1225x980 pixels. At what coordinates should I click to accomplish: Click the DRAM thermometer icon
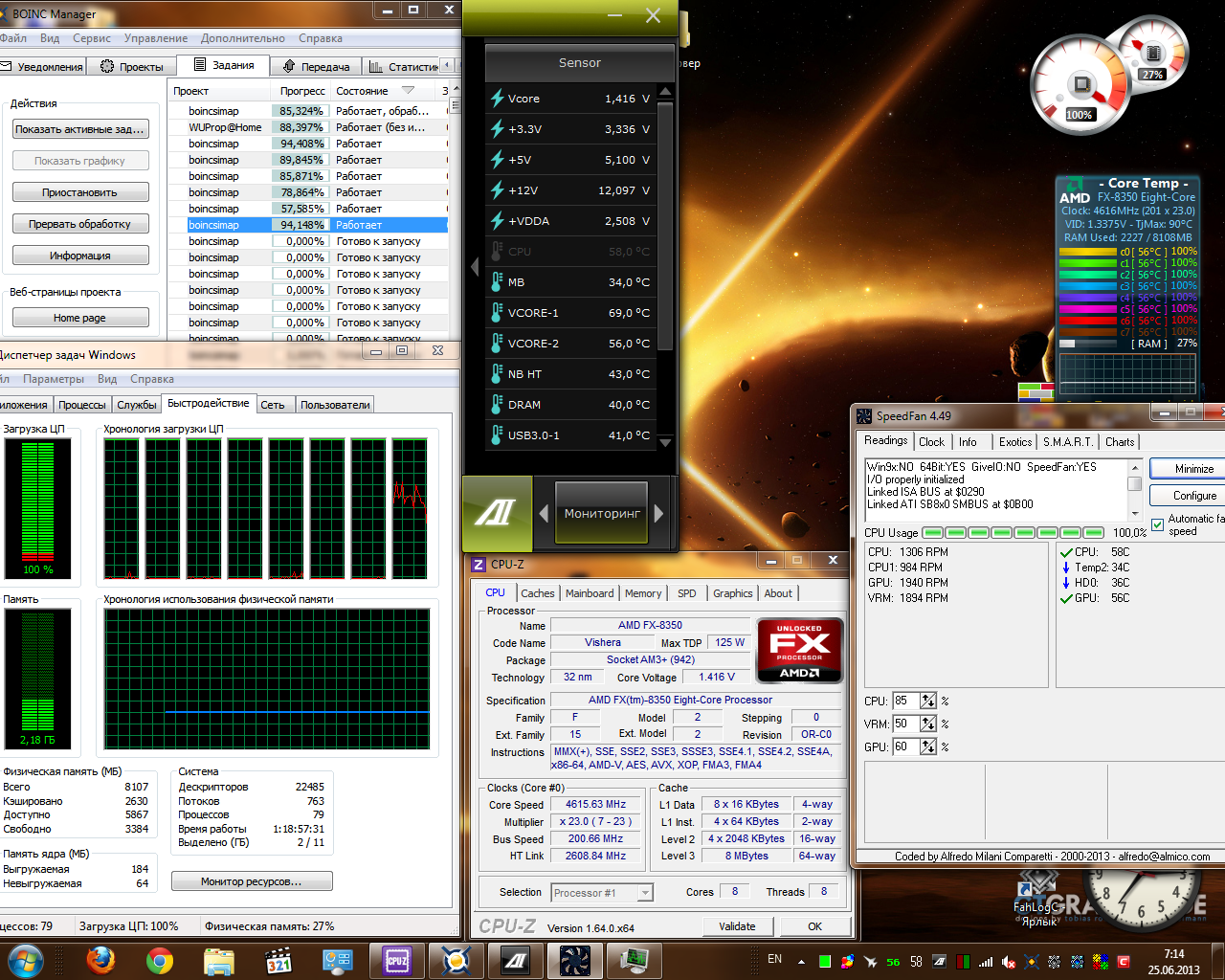tap(497, 405)
